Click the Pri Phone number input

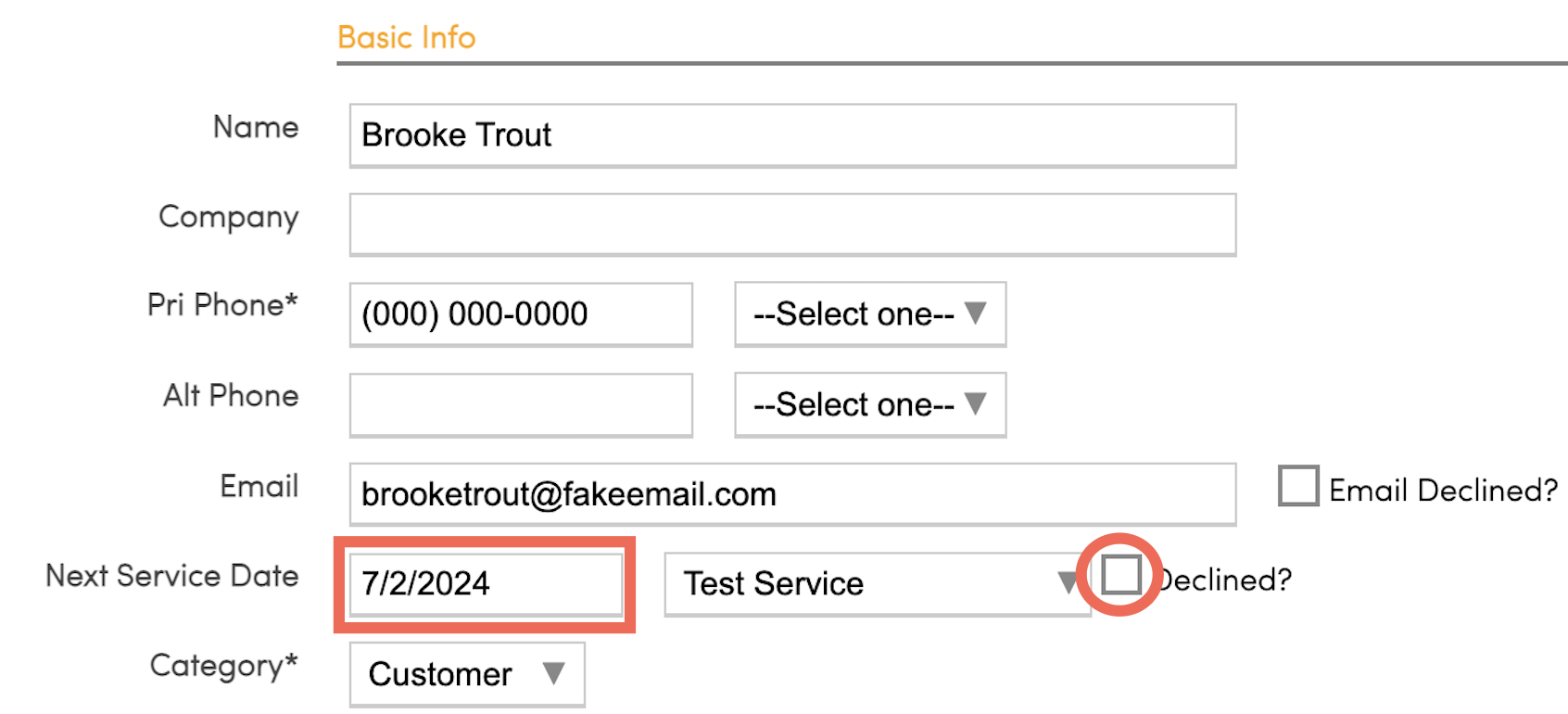[x=521, y=314]
